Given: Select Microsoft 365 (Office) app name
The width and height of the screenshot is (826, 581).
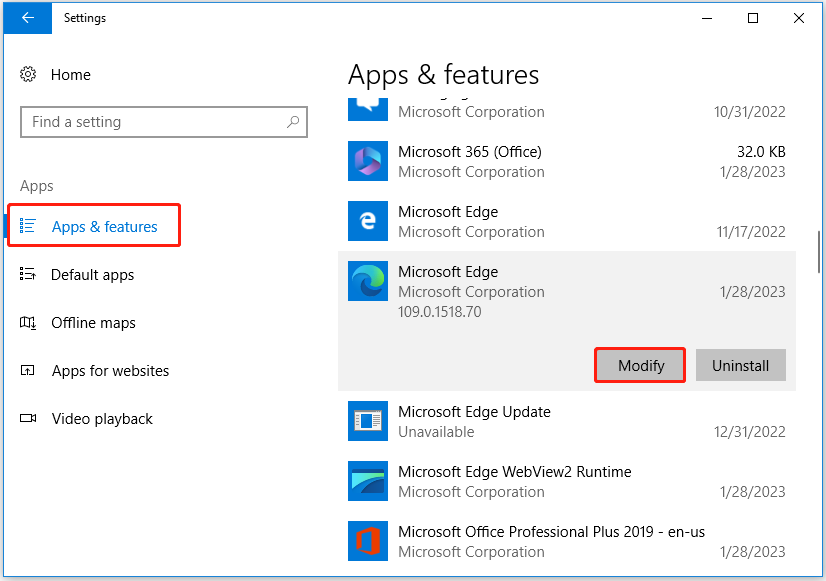Looking at the screenshot, I should click(x=470, y=152).
